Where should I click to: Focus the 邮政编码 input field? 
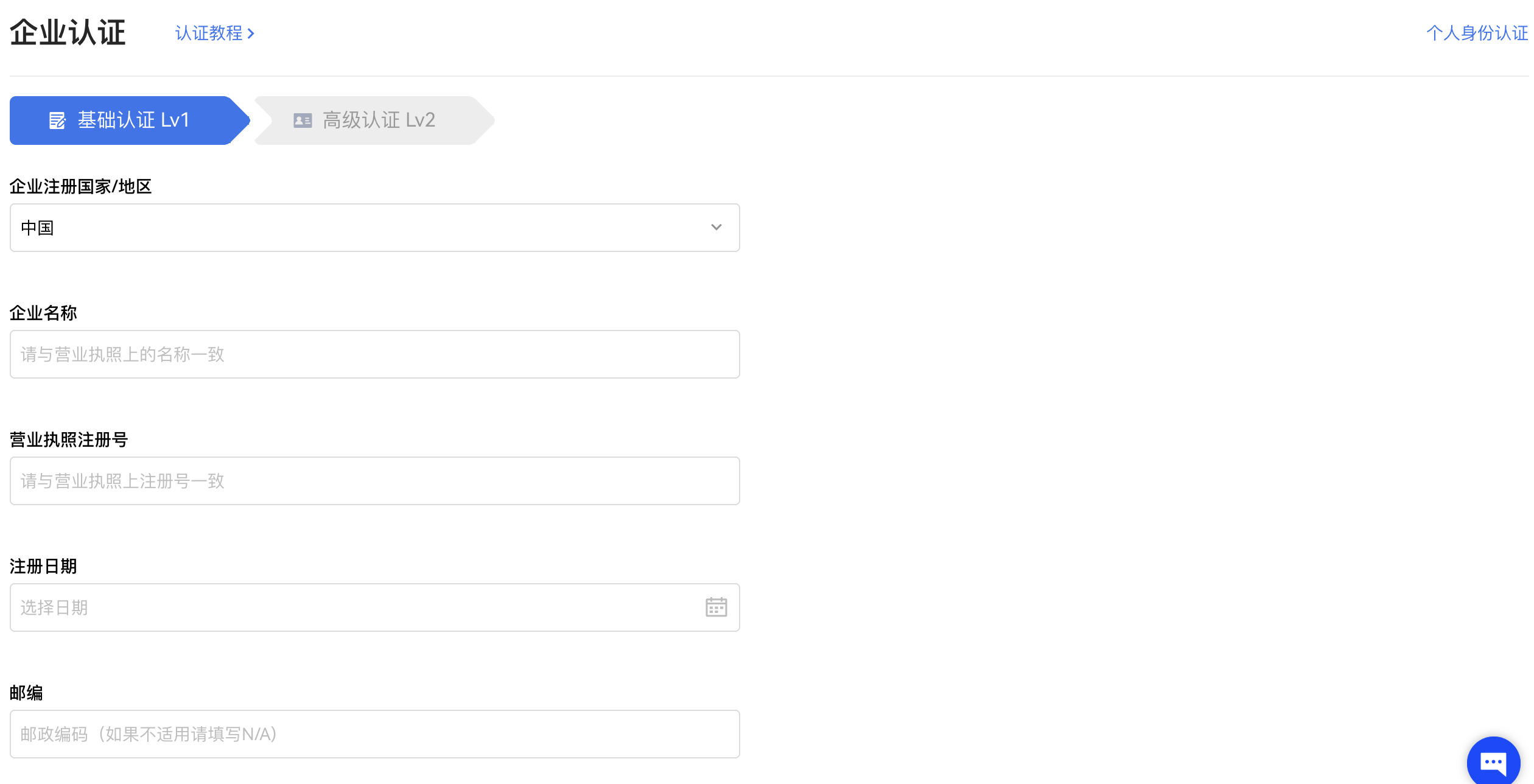(x=374, y=734)
